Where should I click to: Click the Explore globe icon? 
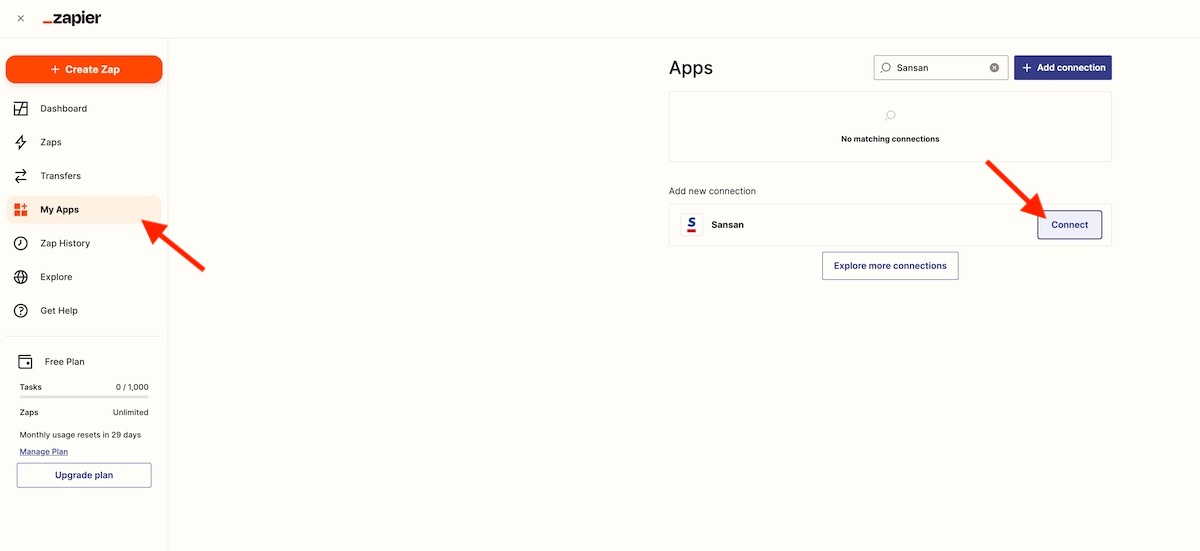pyautogui.click(x=21, y=277)
